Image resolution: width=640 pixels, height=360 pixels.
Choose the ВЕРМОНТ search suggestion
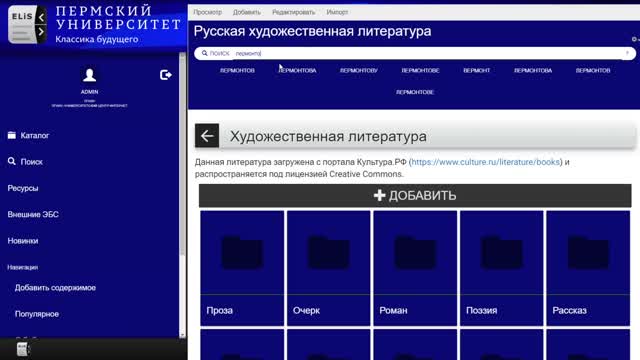476,71
